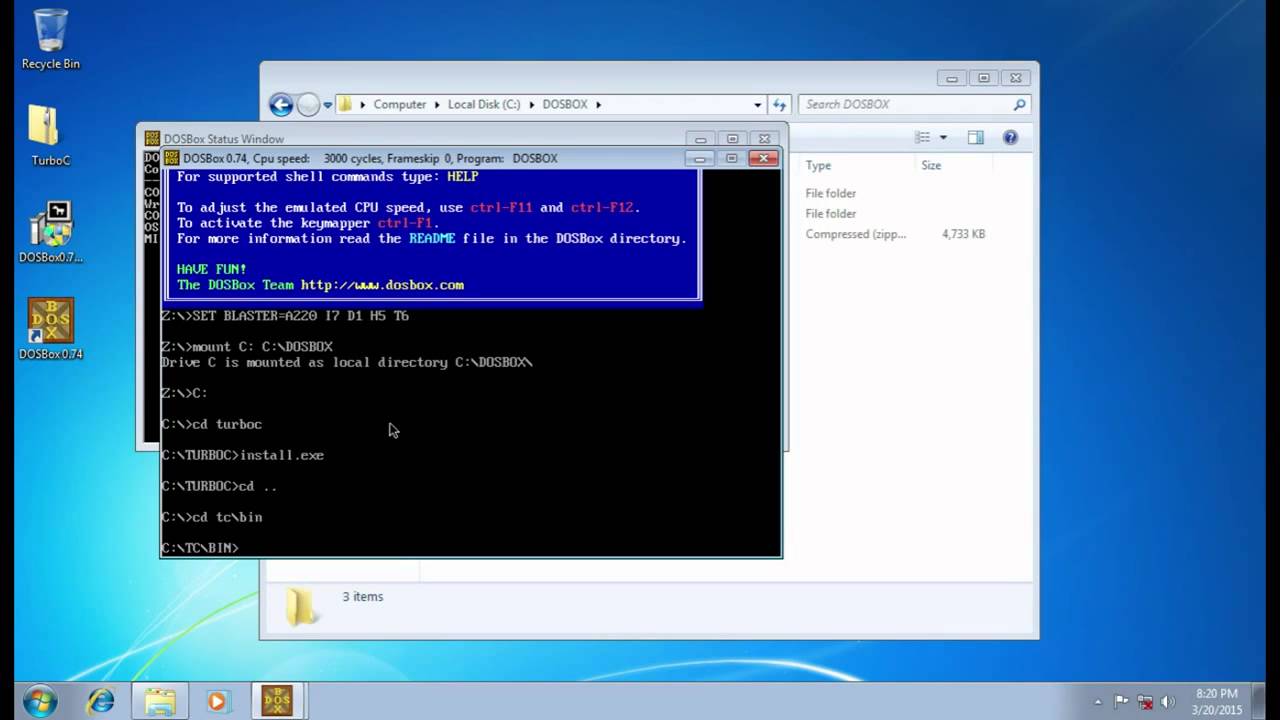1280x720 pixels.
Task: Click the C:\TC\BIN> command prompt line
Action: pyautogui.click(x=200, y=548)
